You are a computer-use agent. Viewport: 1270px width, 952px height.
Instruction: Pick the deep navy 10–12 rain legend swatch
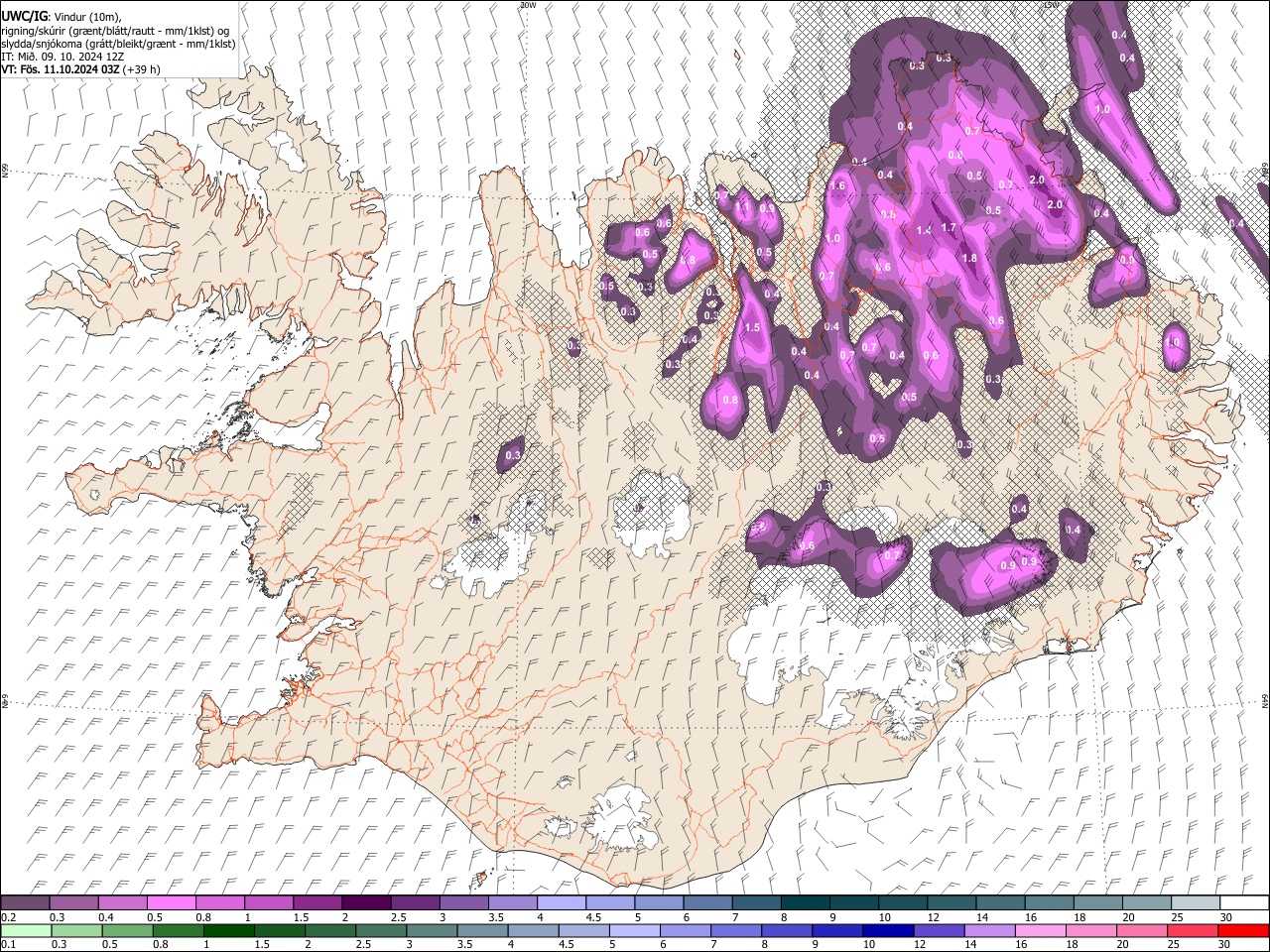click(x=889, y=930)
